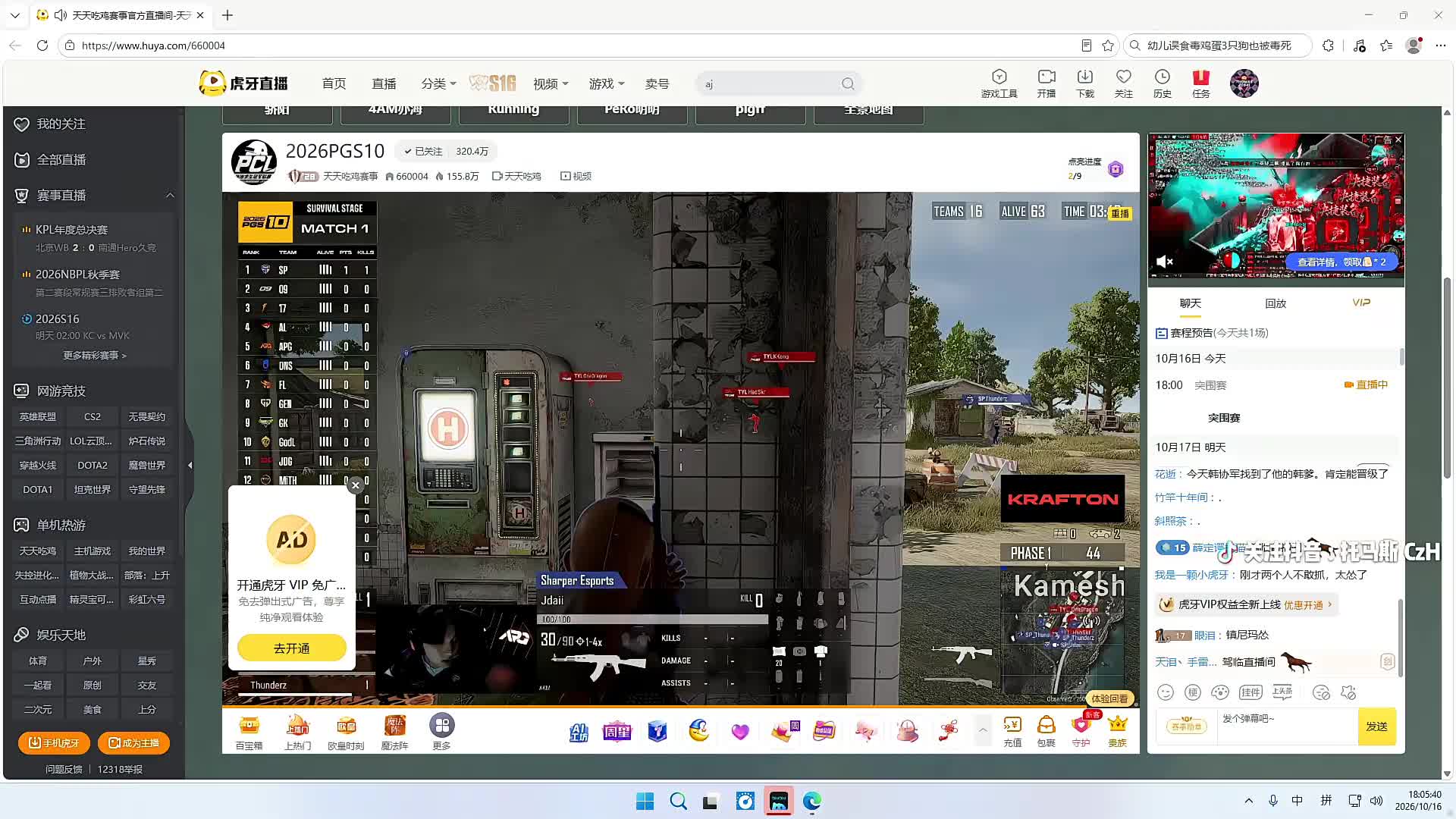Open the 下载 download icon

click(x=1085, y=83)
